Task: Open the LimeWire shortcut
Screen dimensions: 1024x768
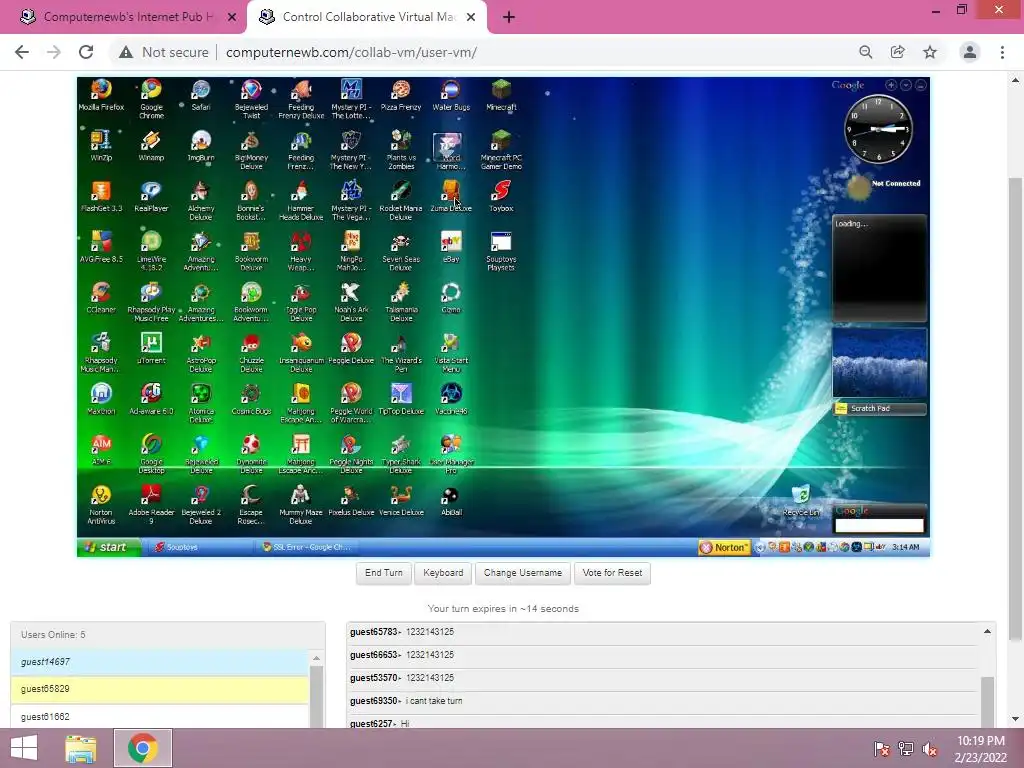Action: click(x=152, y=251)
